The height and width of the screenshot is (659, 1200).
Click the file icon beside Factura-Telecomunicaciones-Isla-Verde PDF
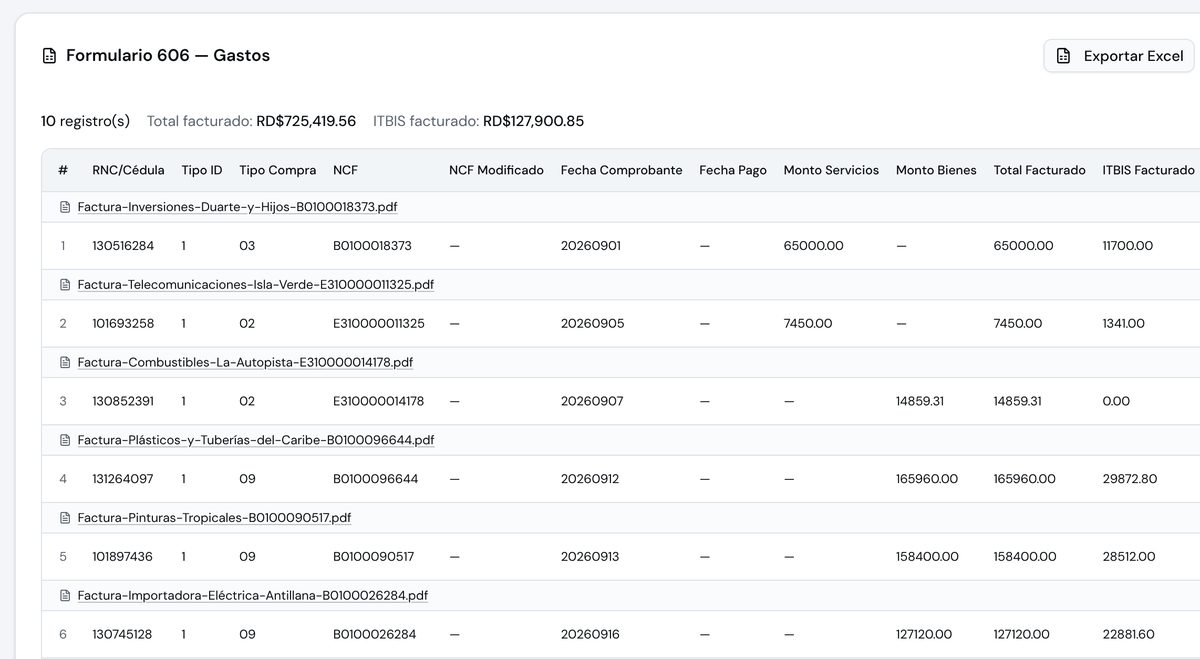[x=66, y=285]
